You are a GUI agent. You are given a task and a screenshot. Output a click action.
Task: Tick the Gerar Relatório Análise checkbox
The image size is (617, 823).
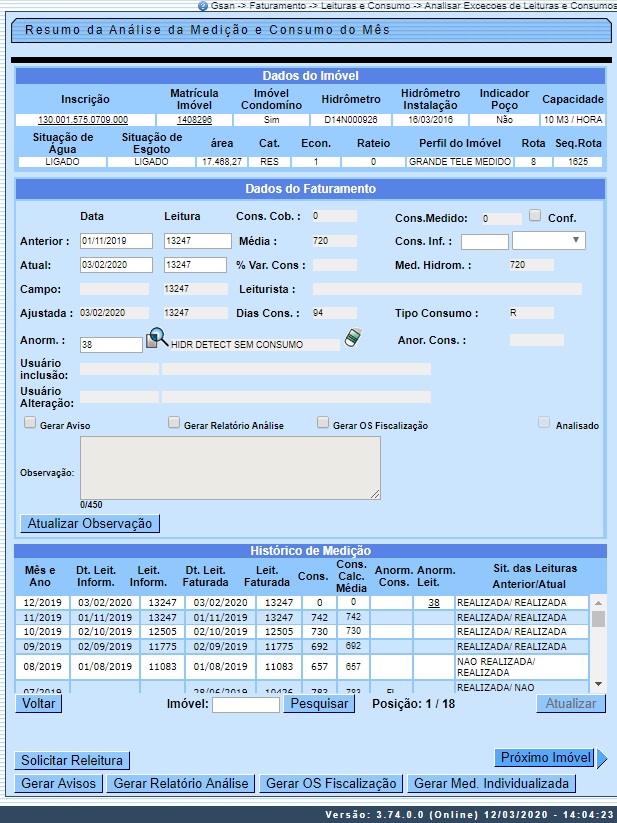[x=174, y=423]
